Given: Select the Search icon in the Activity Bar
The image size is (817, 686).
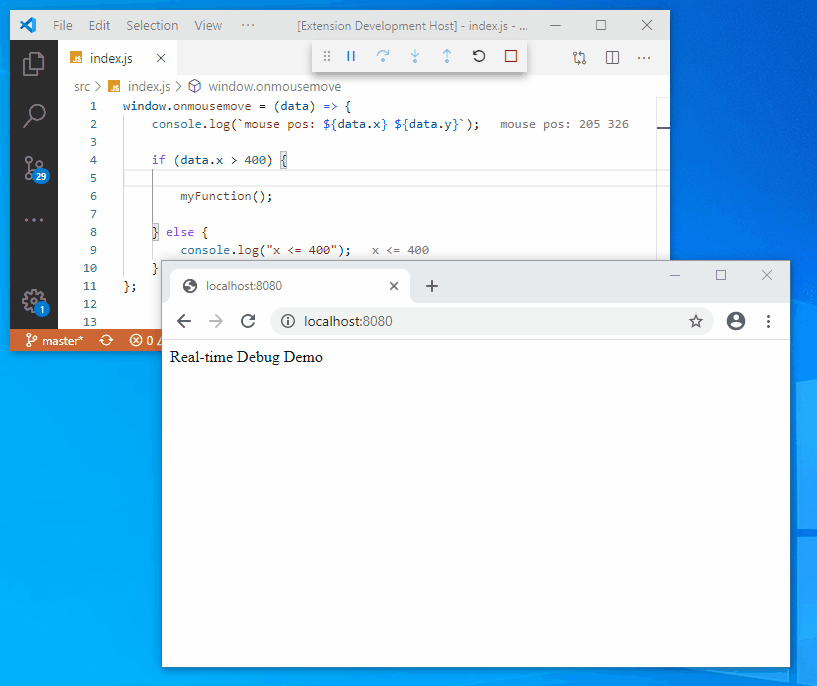Looking at the screenshot, I should (33, 115).
